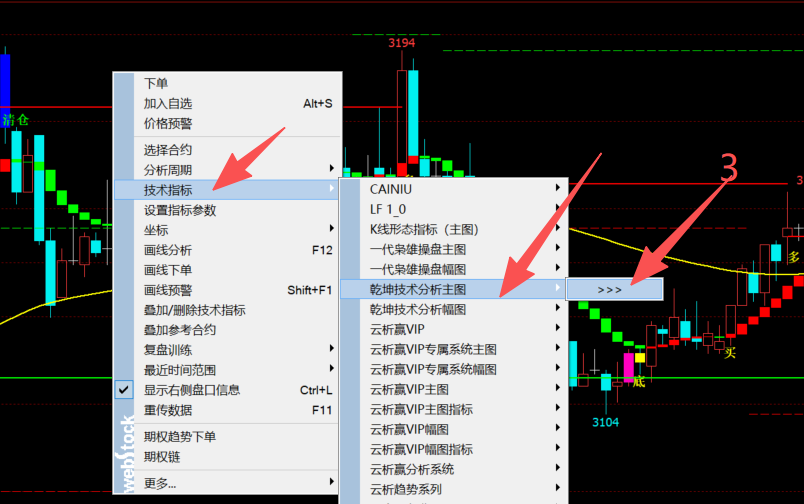Add to watchlist via 加入自选

168,104
